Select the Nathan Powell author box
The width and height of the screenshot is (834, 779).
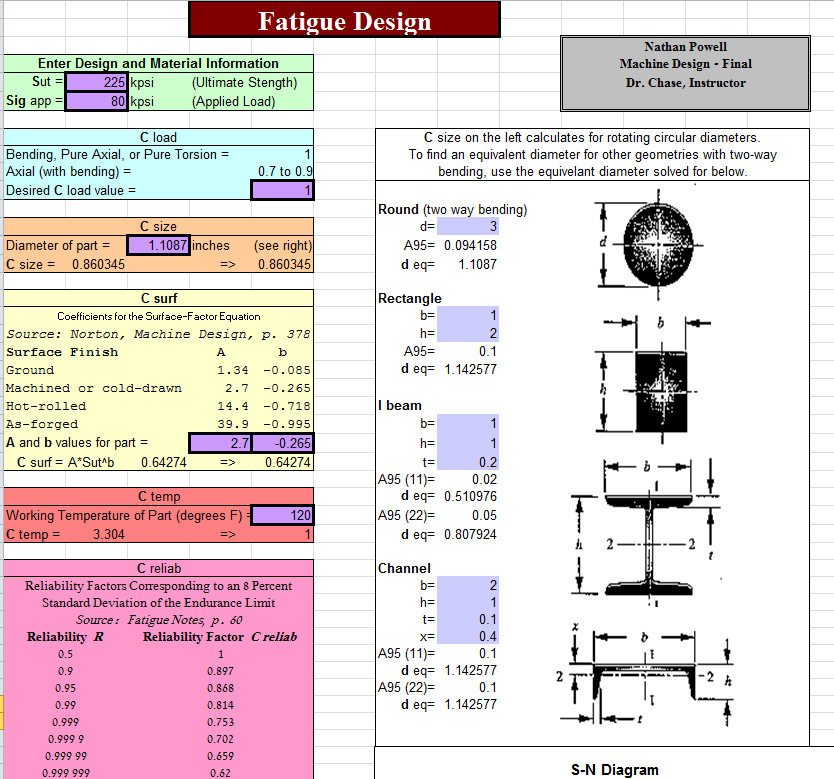pos(685,73)
